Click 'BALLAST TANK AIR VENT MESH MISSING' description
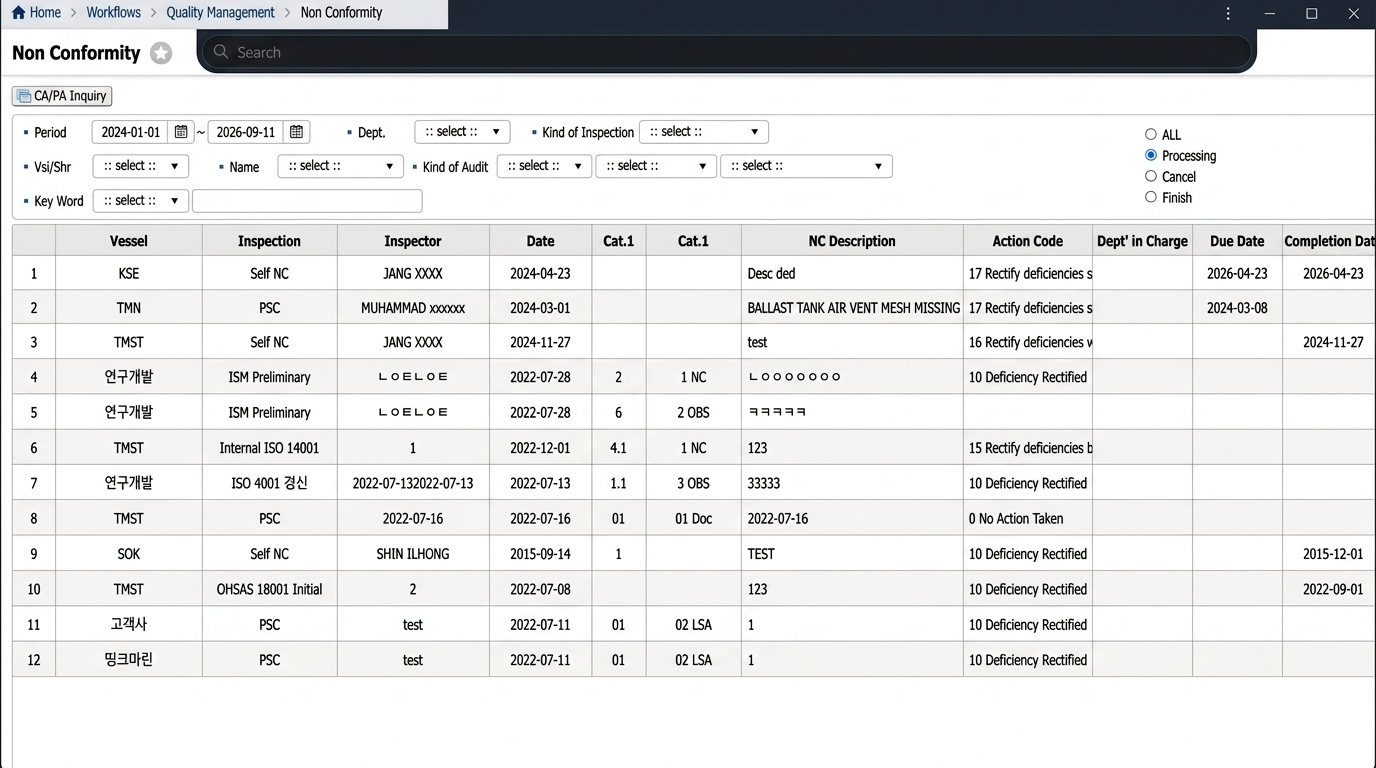This screenshot has height=768, width=1376. (853, 308)
